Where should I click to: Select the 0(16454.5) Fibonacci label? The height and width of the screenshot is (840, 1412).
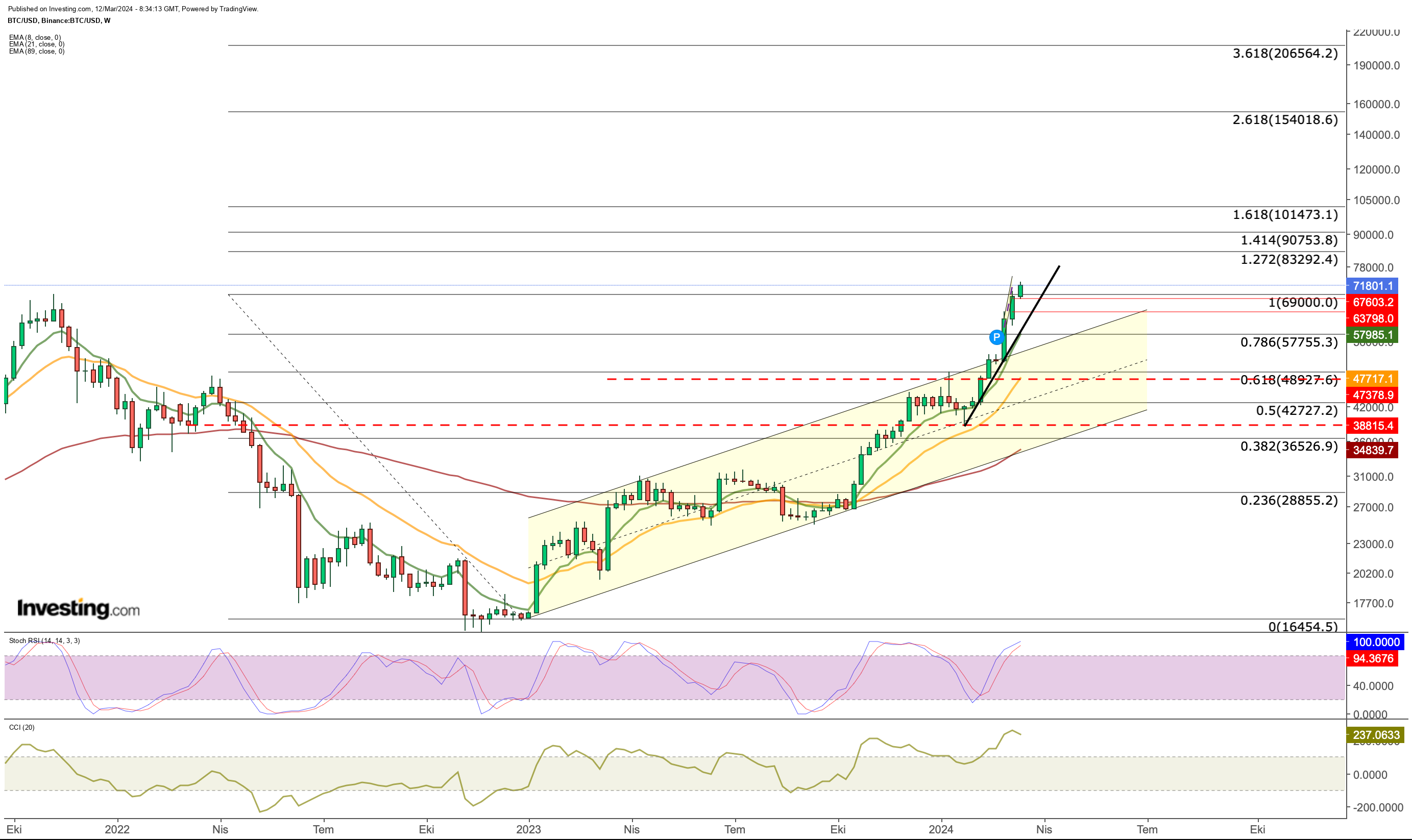tap(1303, 627)
